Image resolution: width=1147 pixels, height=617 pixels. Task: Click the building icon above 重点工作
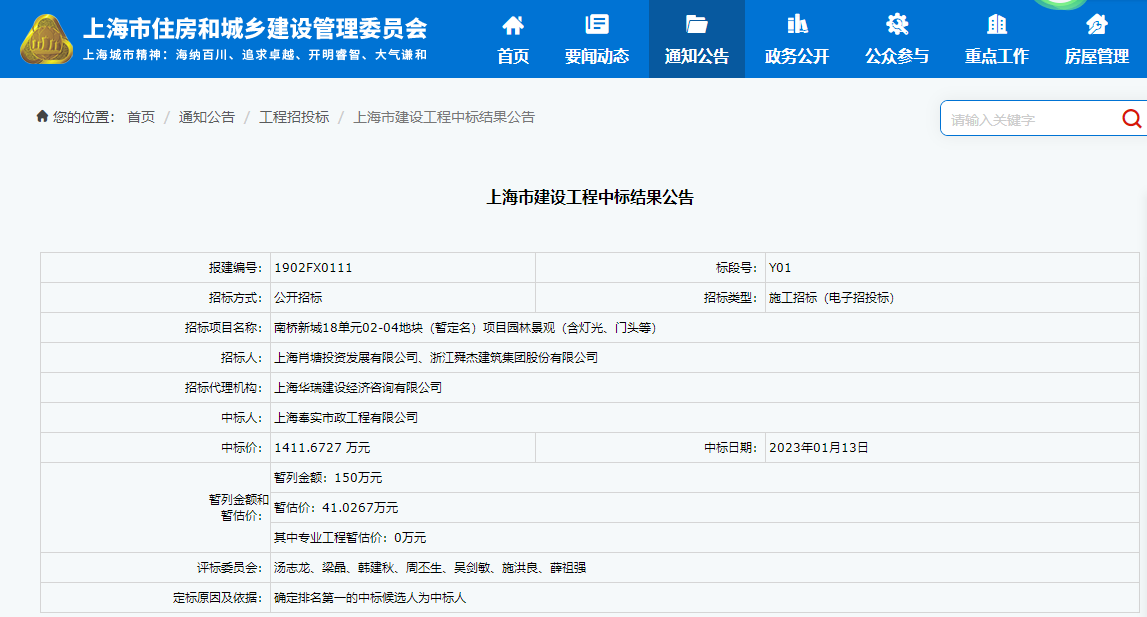[997, 25]
